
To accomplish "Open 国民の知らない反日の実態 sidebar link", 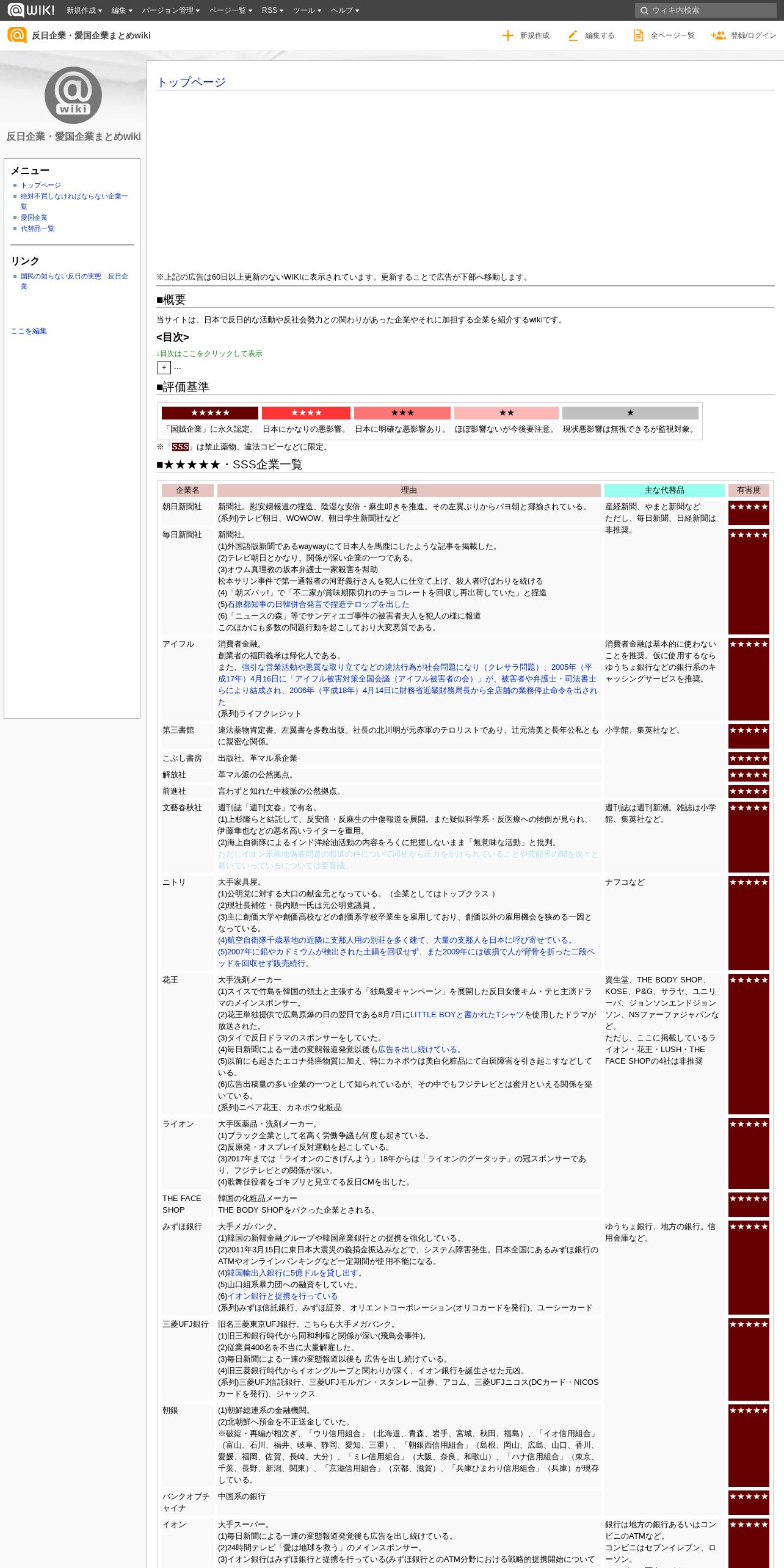I will 74,281.
